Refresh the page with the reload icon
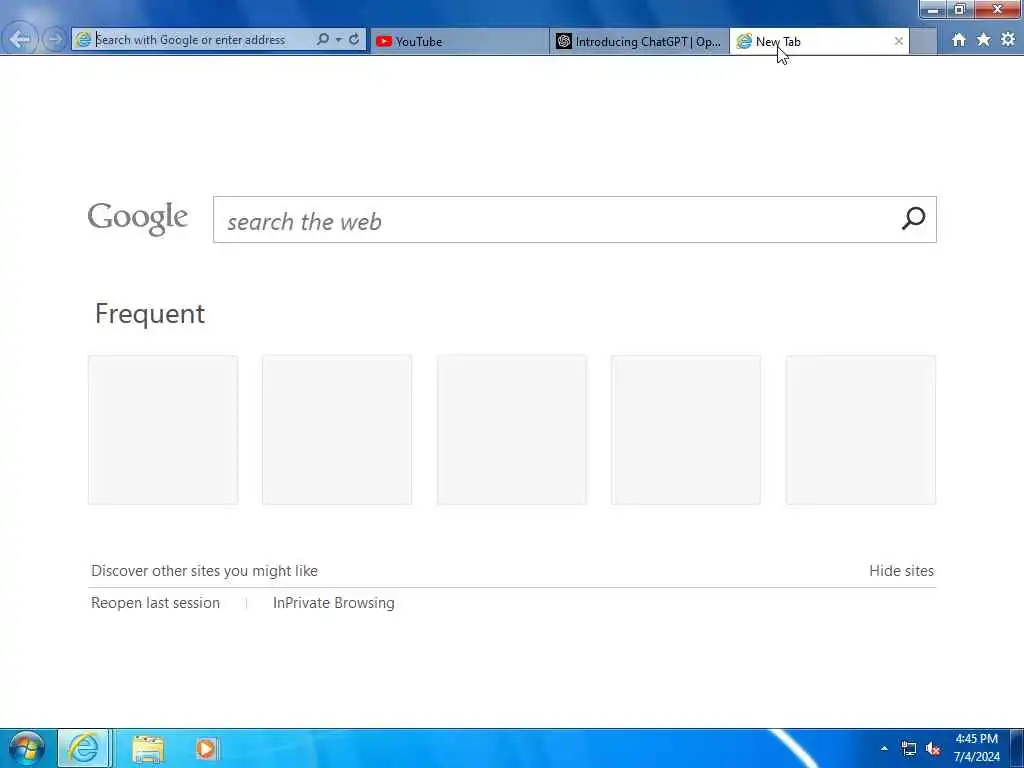Viewport: 1024px width, 768px height. click(353, 39)
